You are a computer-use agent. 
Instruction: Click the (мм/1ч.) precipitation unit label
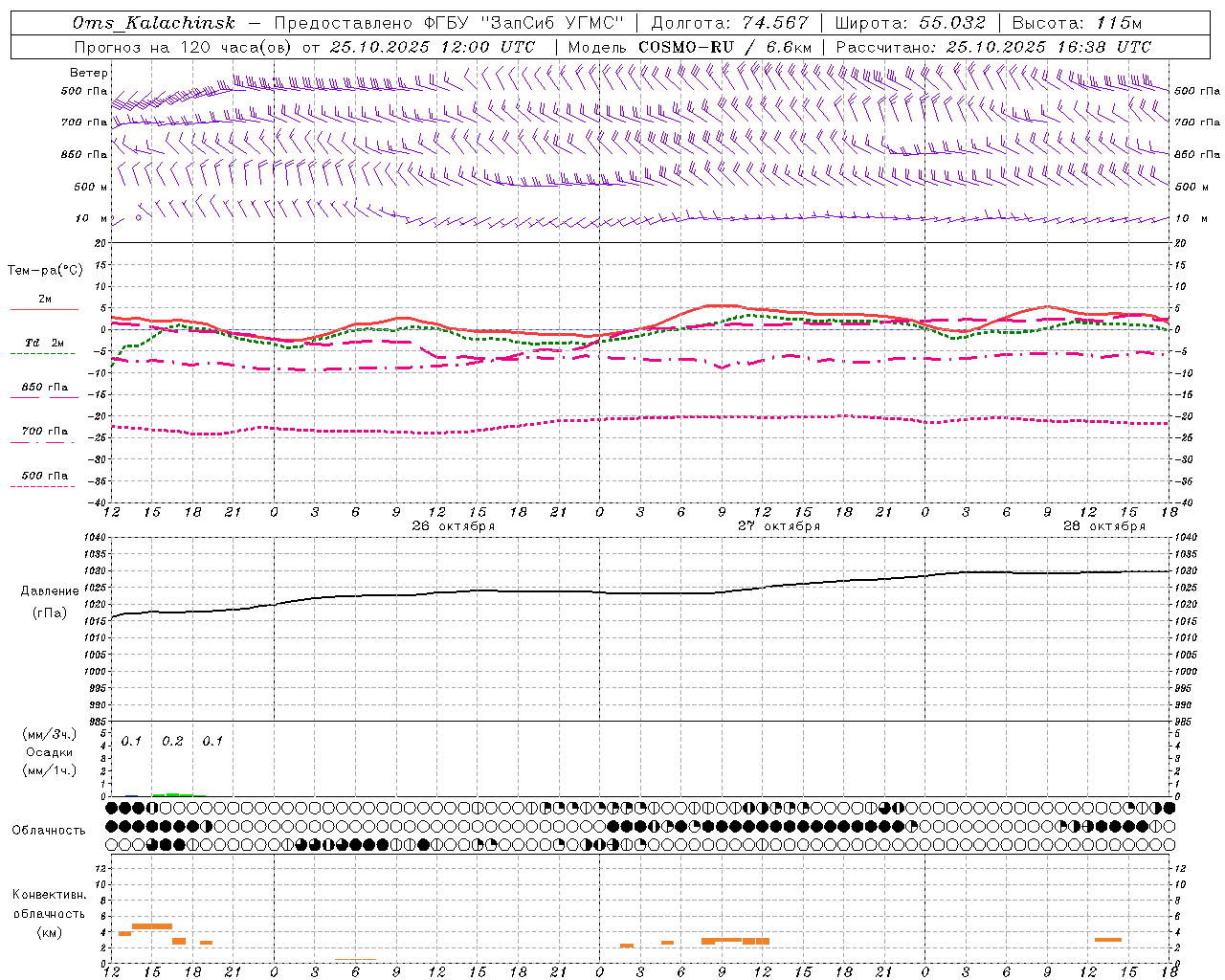pos(50,770)
